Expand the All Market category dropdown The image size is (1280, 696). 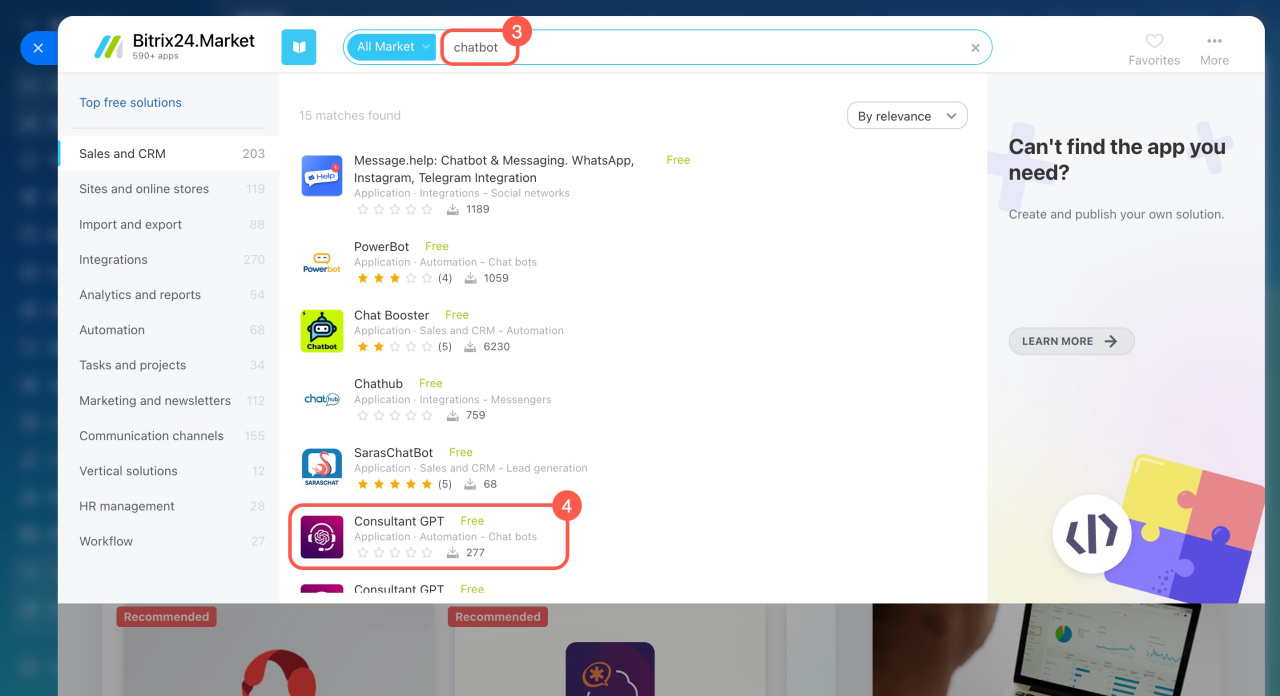click(392, 47)
